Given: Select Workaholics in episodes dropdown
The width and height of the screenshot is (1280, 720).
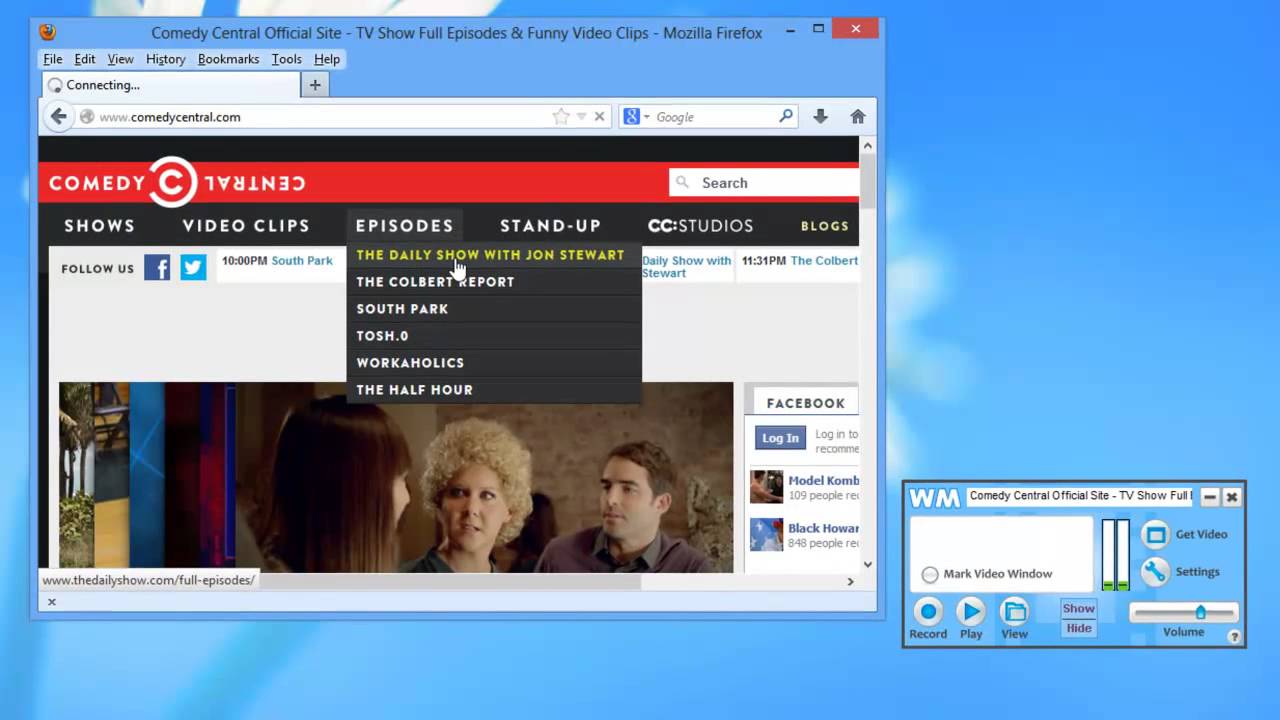Looking at the screenshot, I should tap(494, 363).
